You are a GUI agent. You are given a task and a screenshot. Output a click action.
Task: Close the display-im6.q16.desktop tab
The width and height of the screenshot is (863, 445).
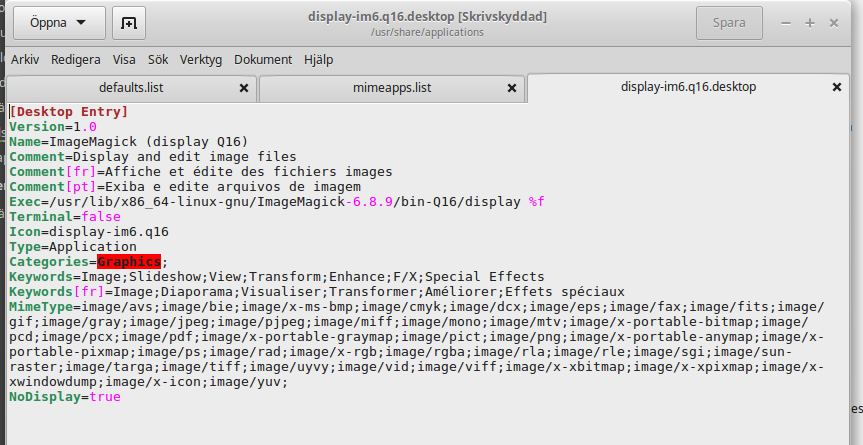click(x=837, y=87)
